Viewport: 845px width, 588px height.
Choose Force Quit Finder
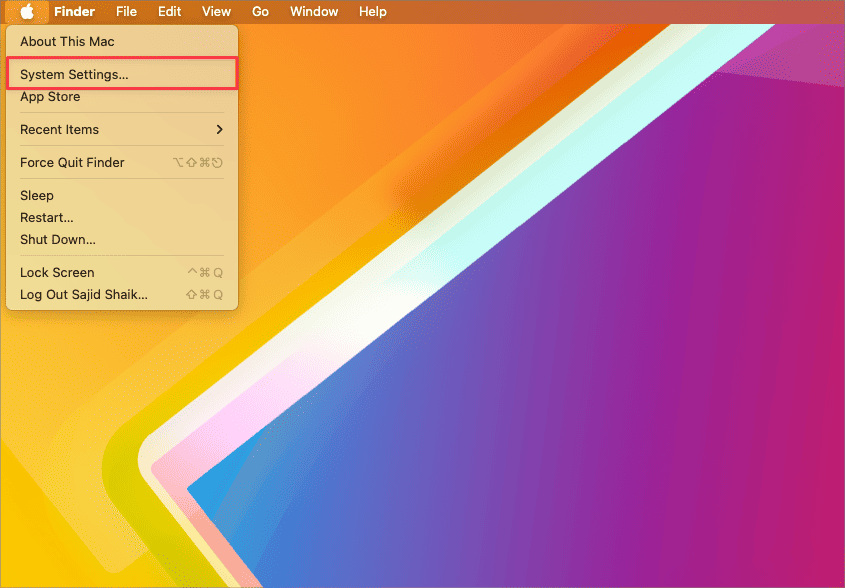click(72, 163)
